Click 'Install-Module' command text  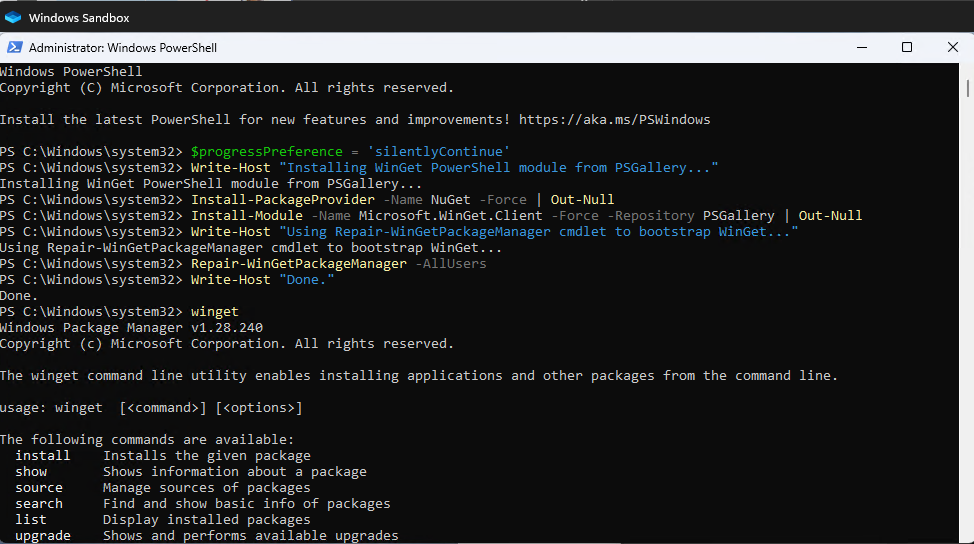point(247,215)
